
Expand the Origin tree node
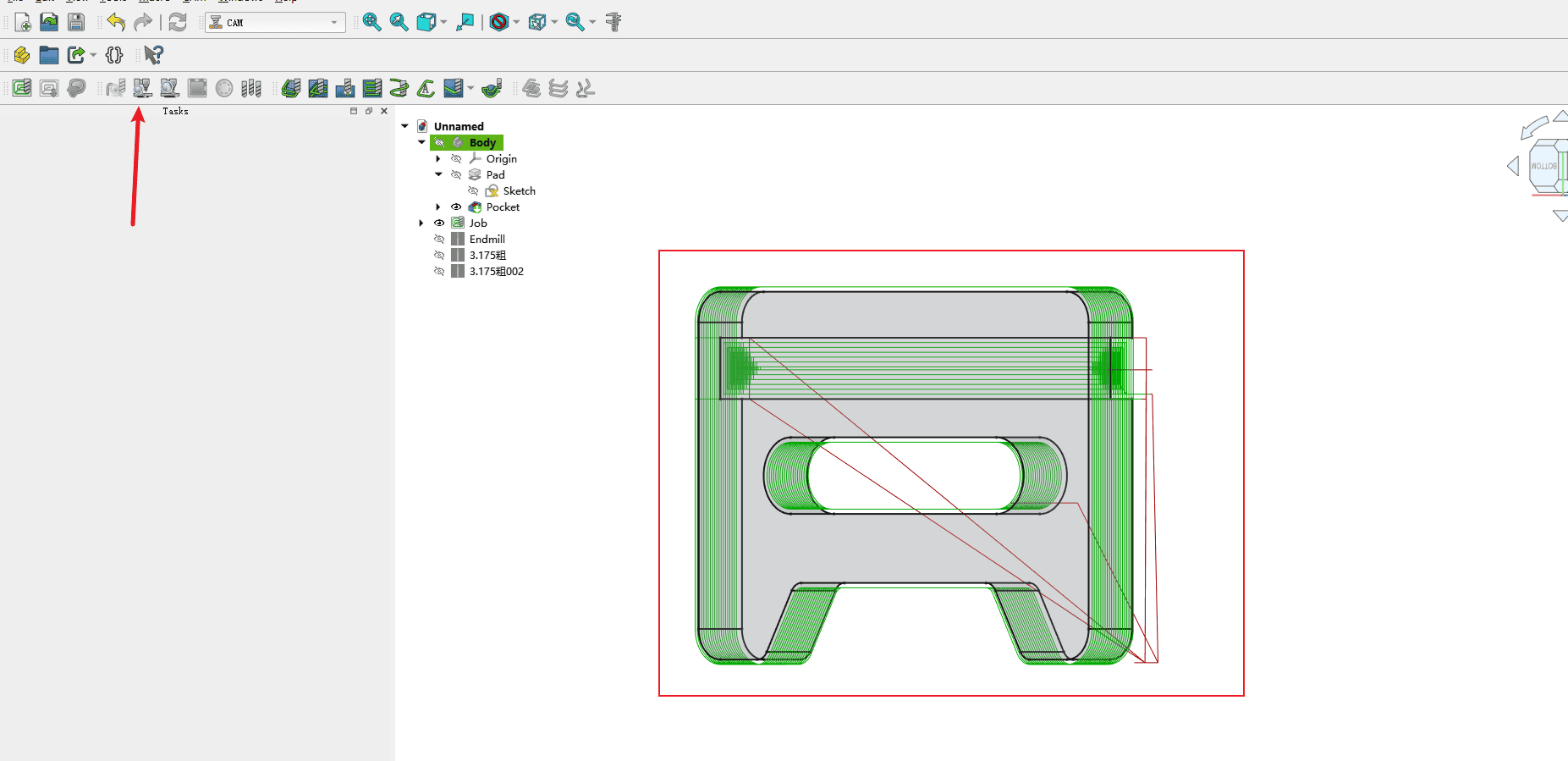point(438,159)
